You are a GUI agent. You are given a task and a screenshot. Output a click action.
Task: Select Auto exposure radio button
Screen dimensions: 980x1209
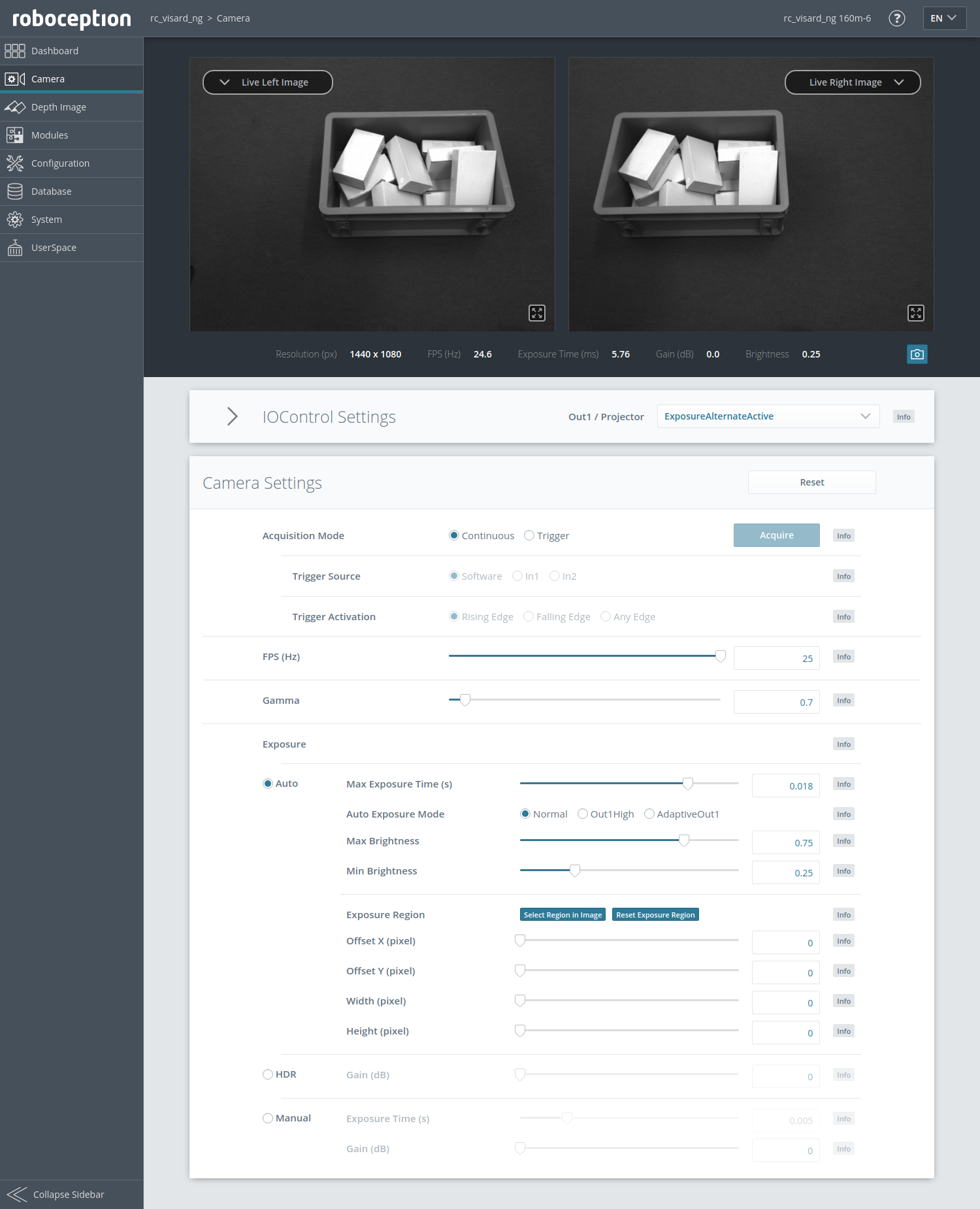268,784
